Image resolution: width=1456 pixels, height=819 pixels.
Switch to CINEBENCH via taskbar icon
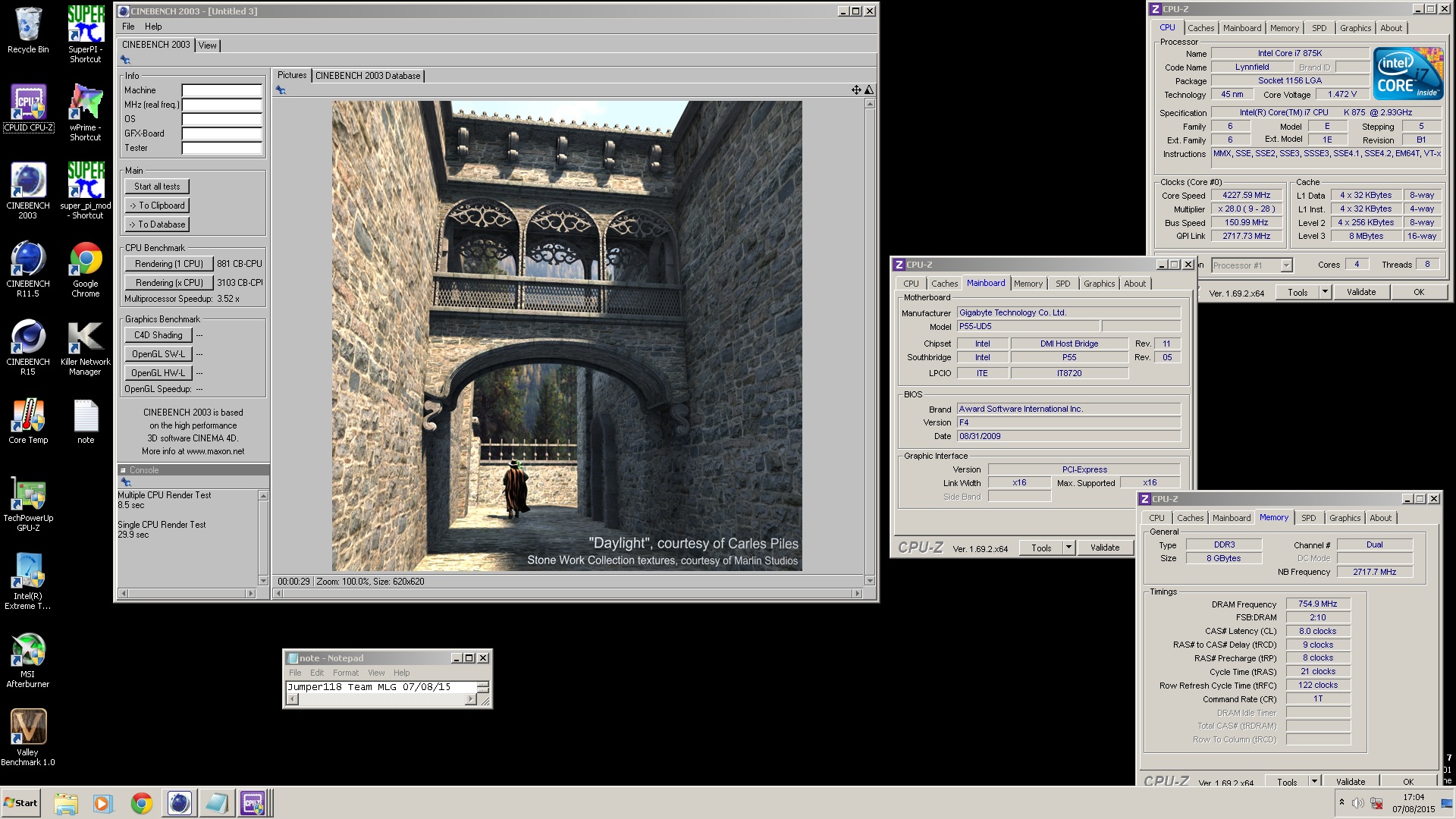[180, 803]
